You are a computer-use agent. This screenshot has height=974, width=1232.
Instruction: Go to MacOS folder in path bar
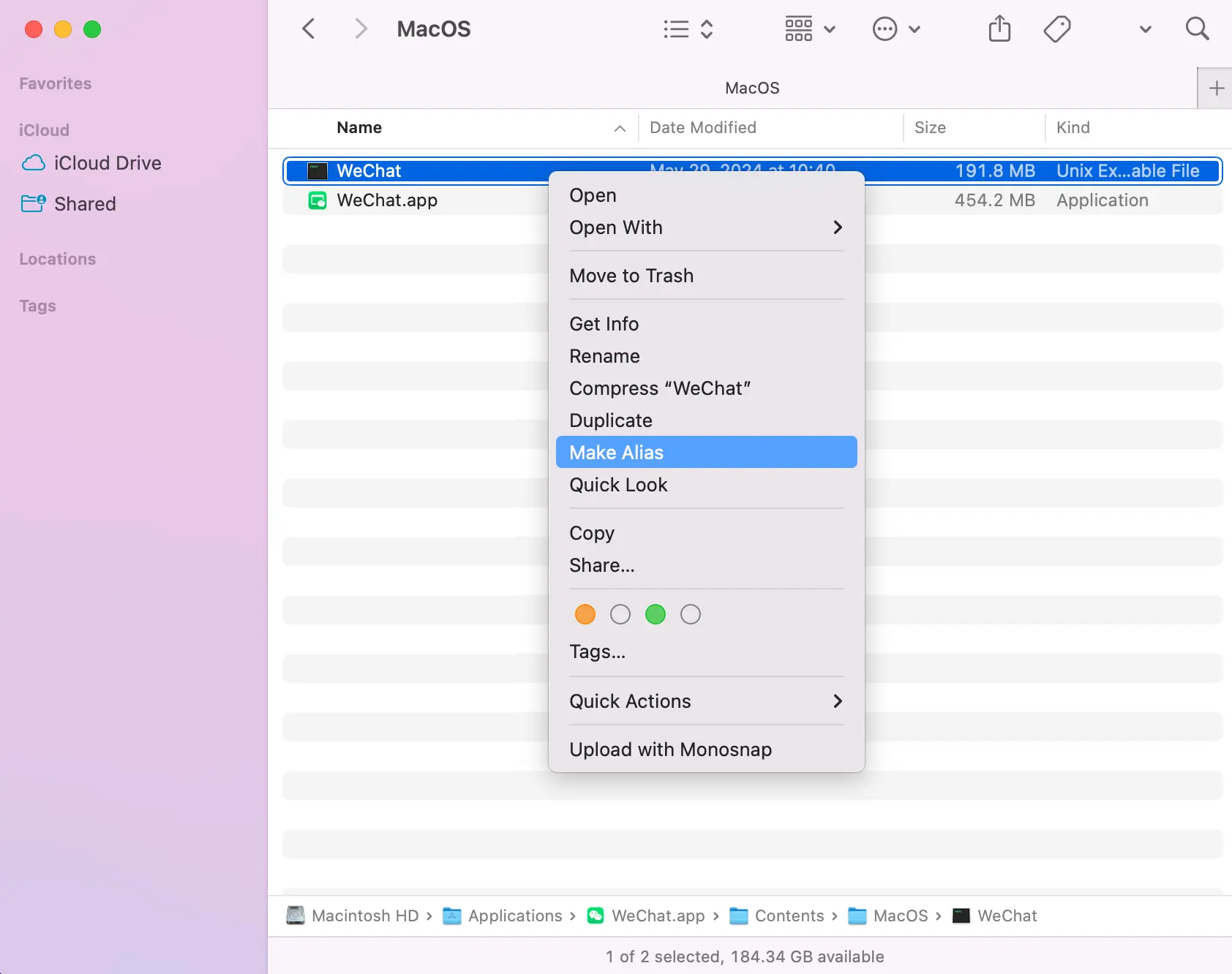[x=887, y=916]
